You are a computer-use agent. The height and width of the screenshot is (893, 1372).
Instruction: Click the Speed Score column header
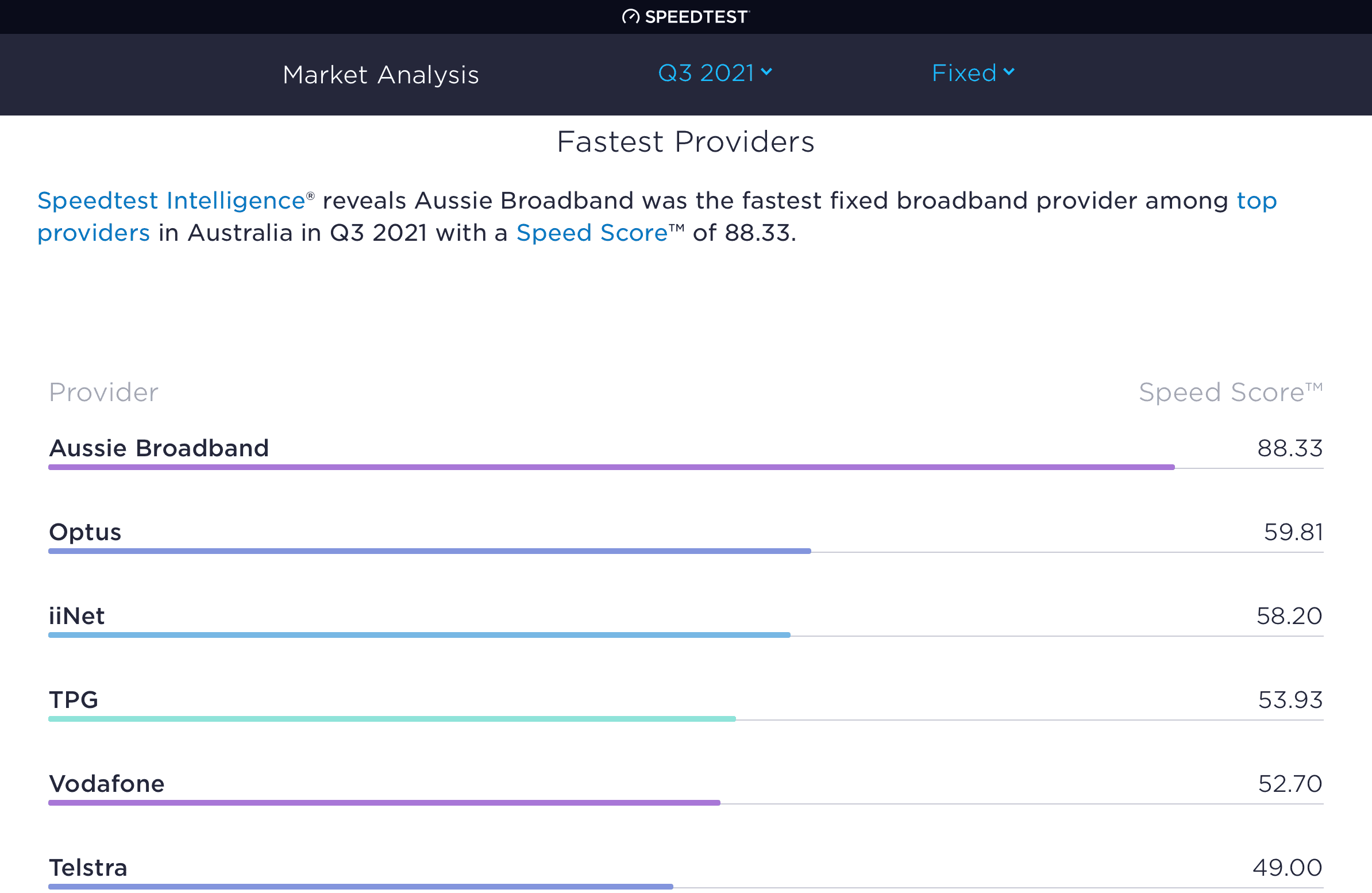click(1230, 392)
